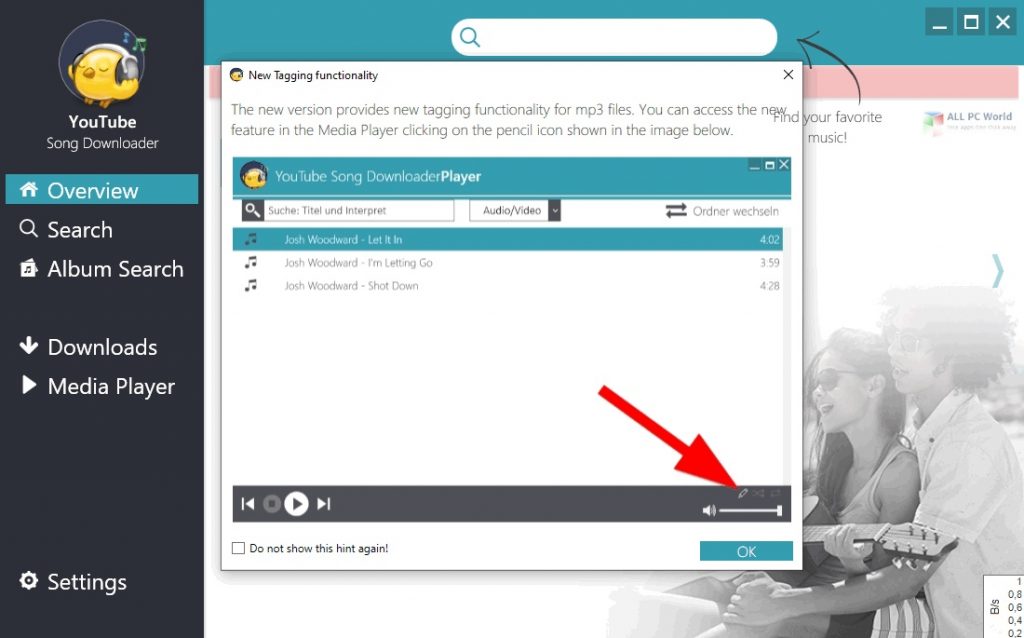Minimize the main application window
Viewport: 1024px width, 638px height.
(x=939, y=22)
